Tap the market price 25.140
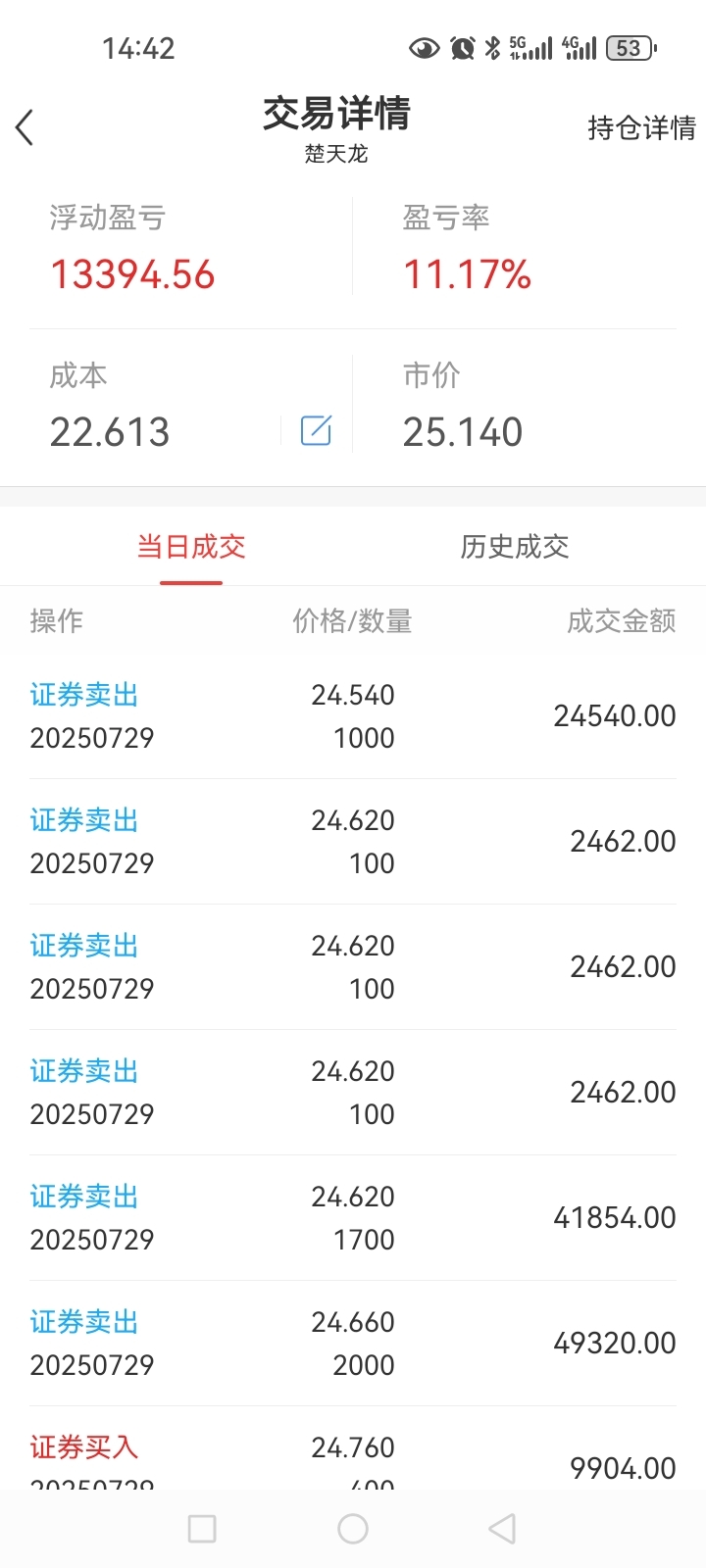This screenshot has width=706, height=1568. pos(463,432)
